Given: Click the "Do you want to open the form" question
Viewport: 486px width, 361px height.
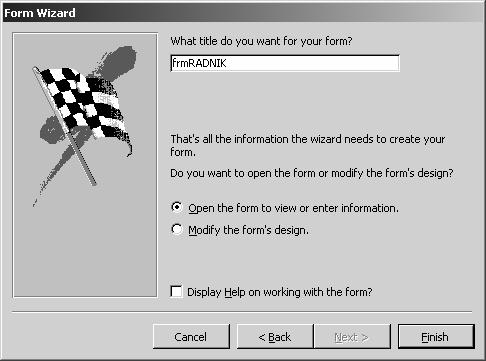Looking at the screenshot, I should [312, 173].
